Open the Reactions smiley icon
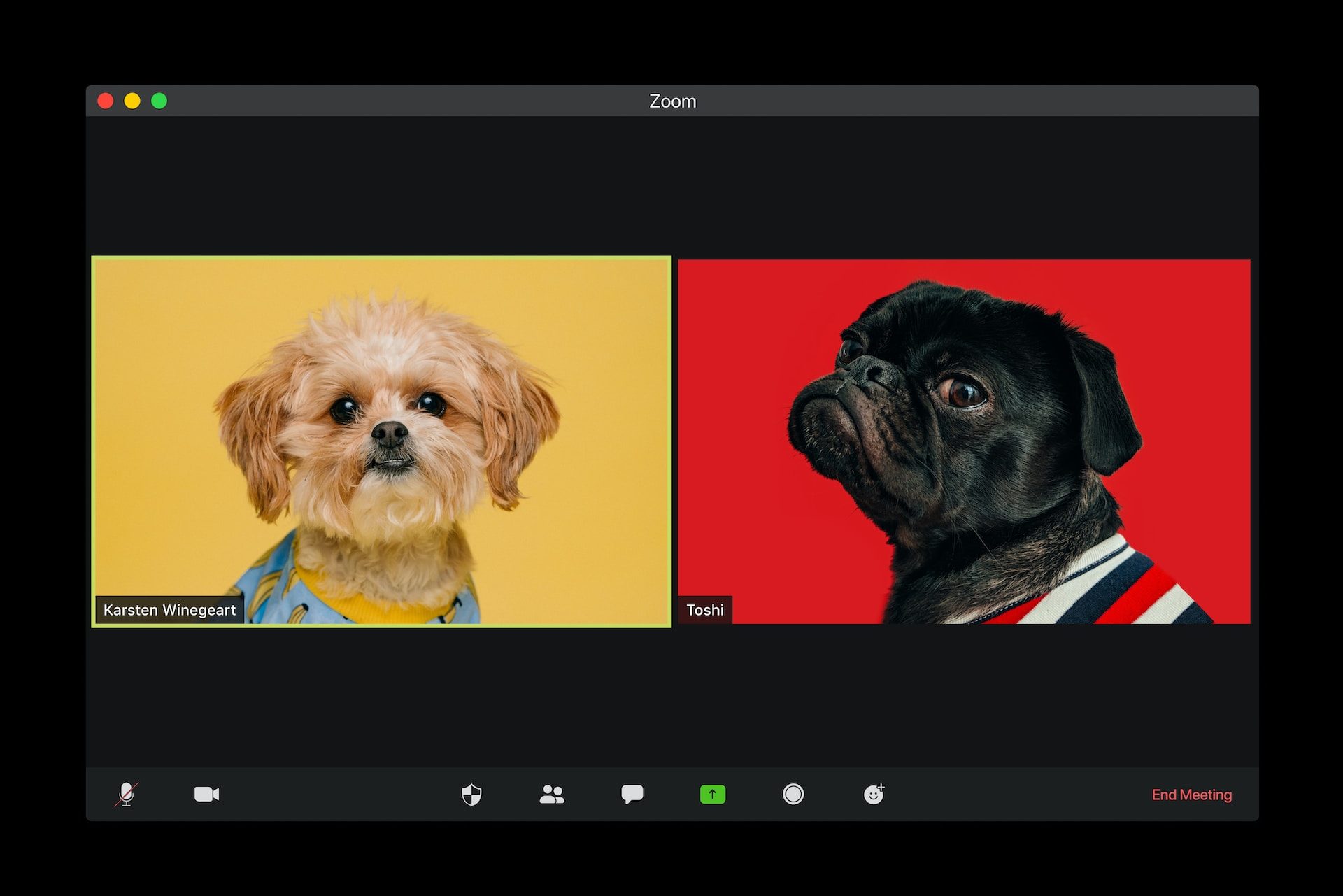This screenshot has width=1343, height=896. coord(874,795)
